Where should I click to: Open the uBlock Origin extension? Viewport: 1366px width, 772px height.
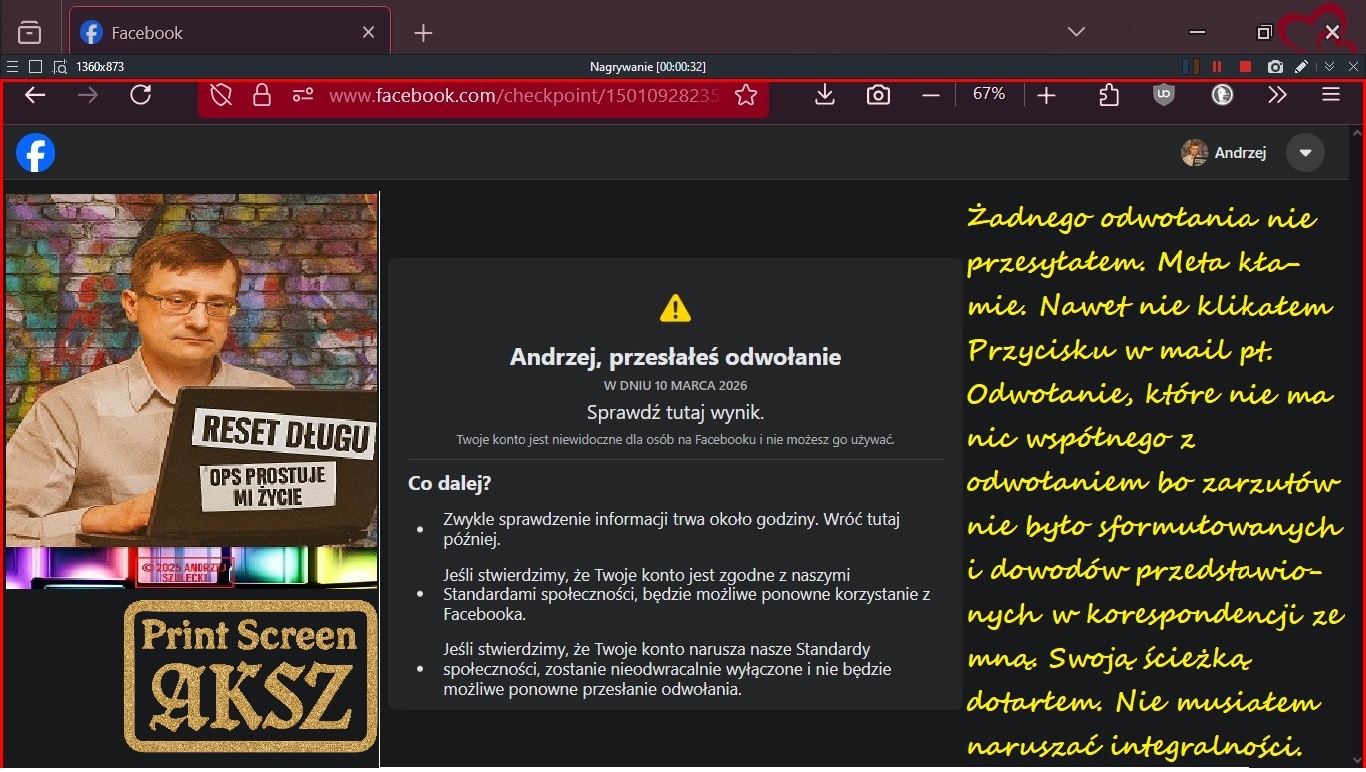coord(1164,95)
